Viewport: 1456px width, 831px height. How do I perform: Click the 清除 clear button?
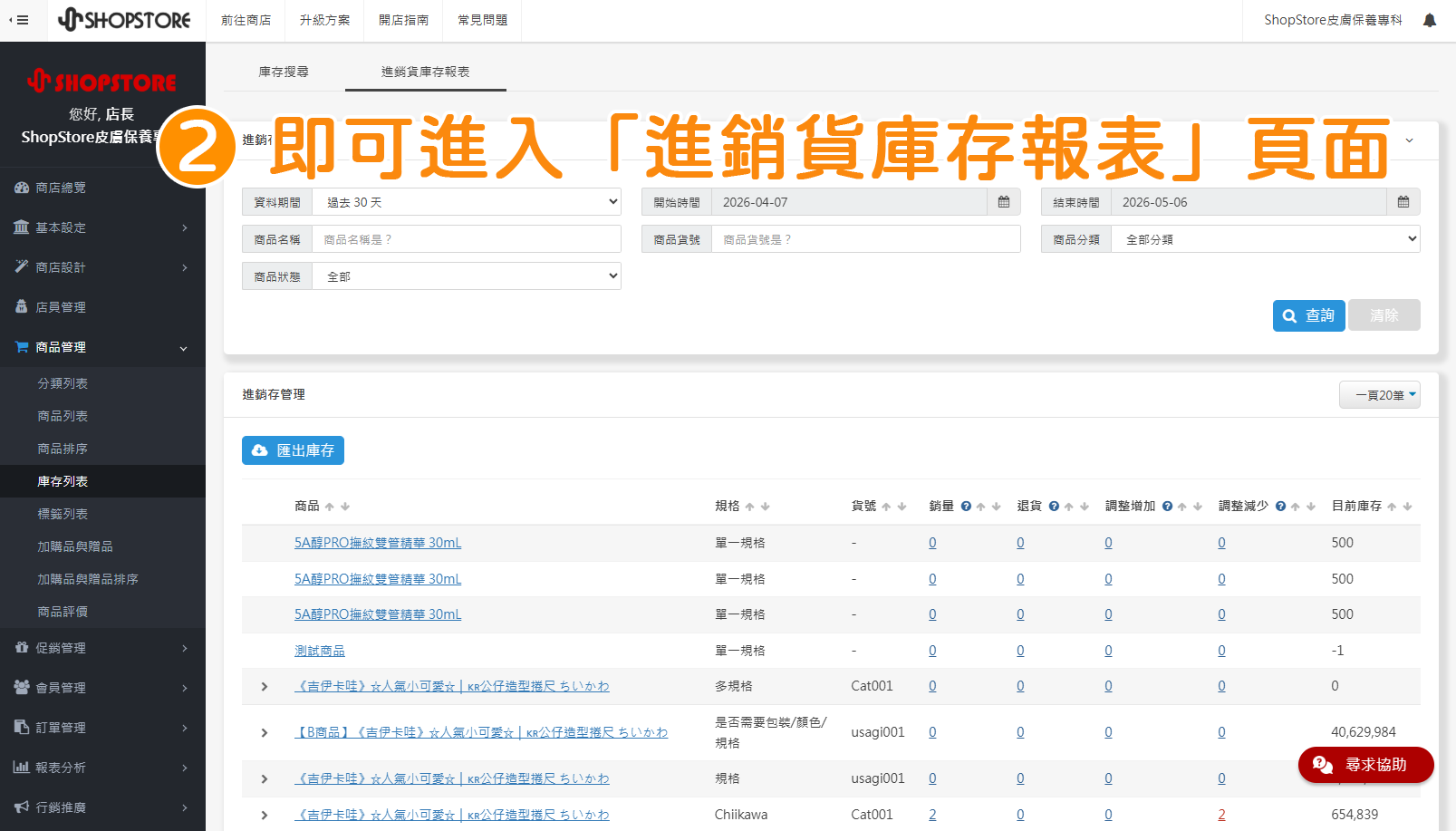pyautogui.click(x=1384, y=315)
